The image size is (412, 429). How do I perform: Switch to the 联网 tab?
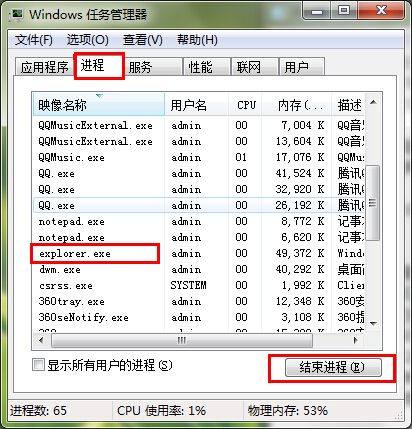[255, 67]
